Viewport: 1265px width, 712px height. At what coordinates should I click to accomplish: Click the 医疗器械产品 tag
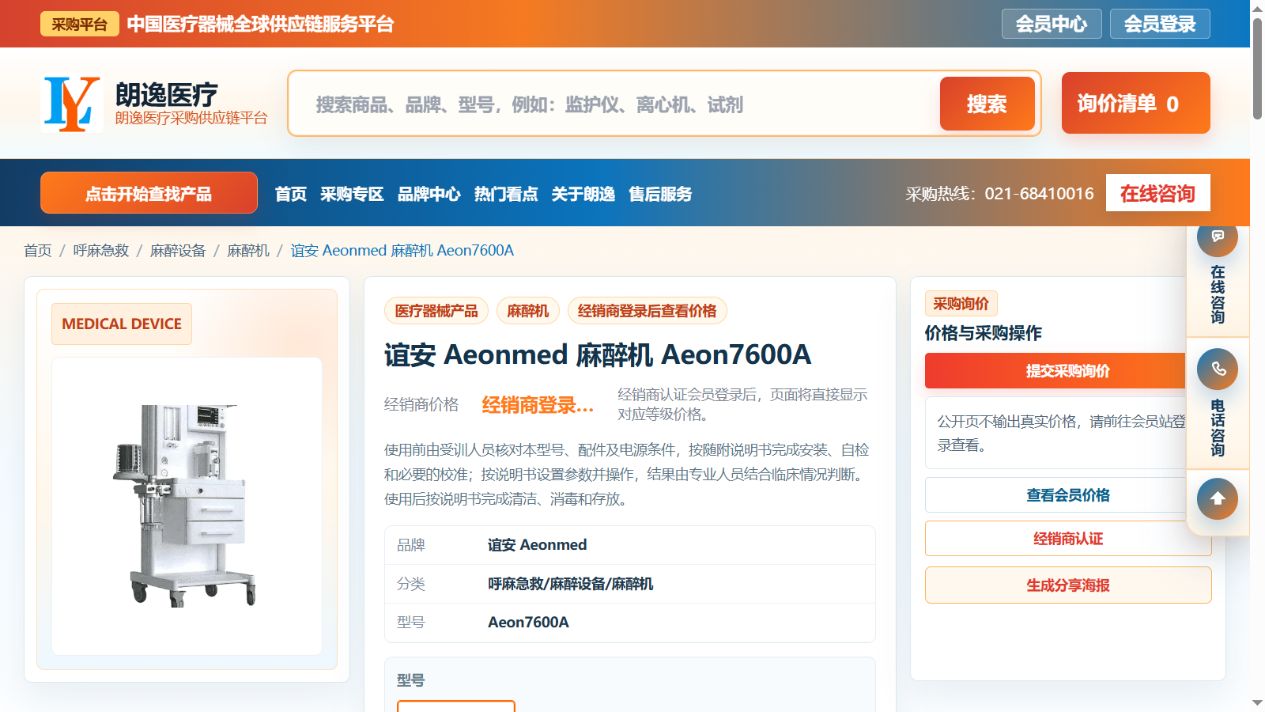tap(437, 311)
